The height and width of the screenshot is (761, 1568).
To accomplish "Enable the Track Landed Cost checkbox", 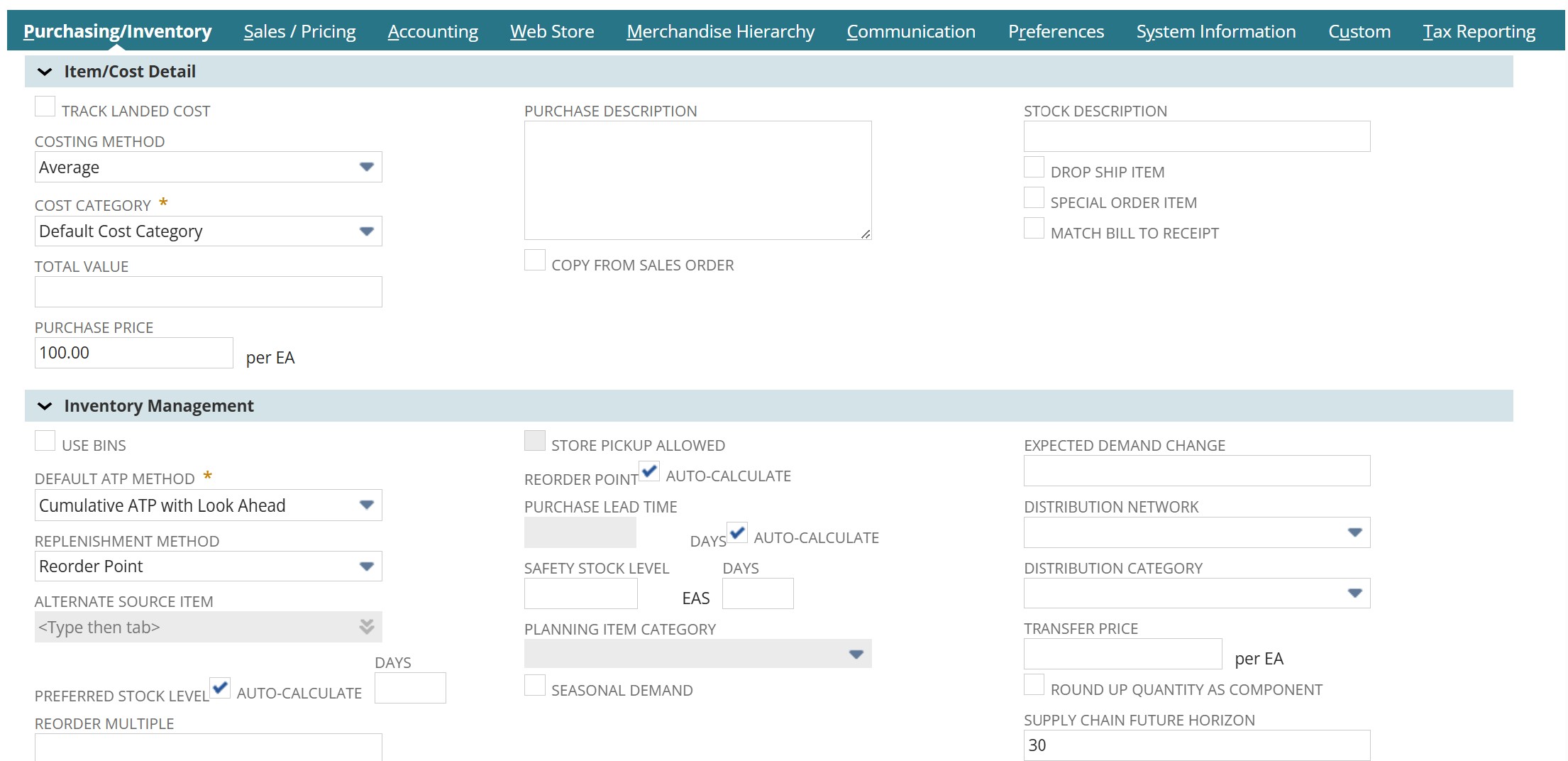I will pos(45,107).
